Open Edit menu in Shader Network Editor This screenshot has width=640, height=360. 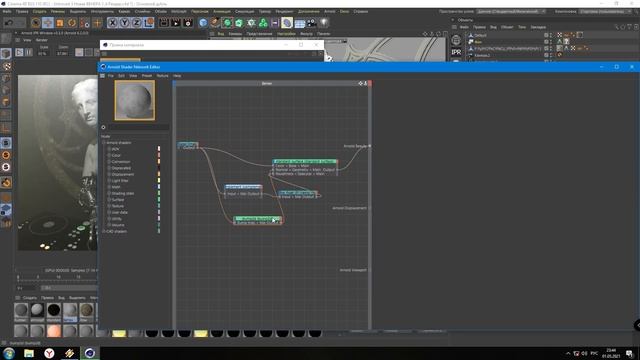pyautogui.click(x=121, y=76)
